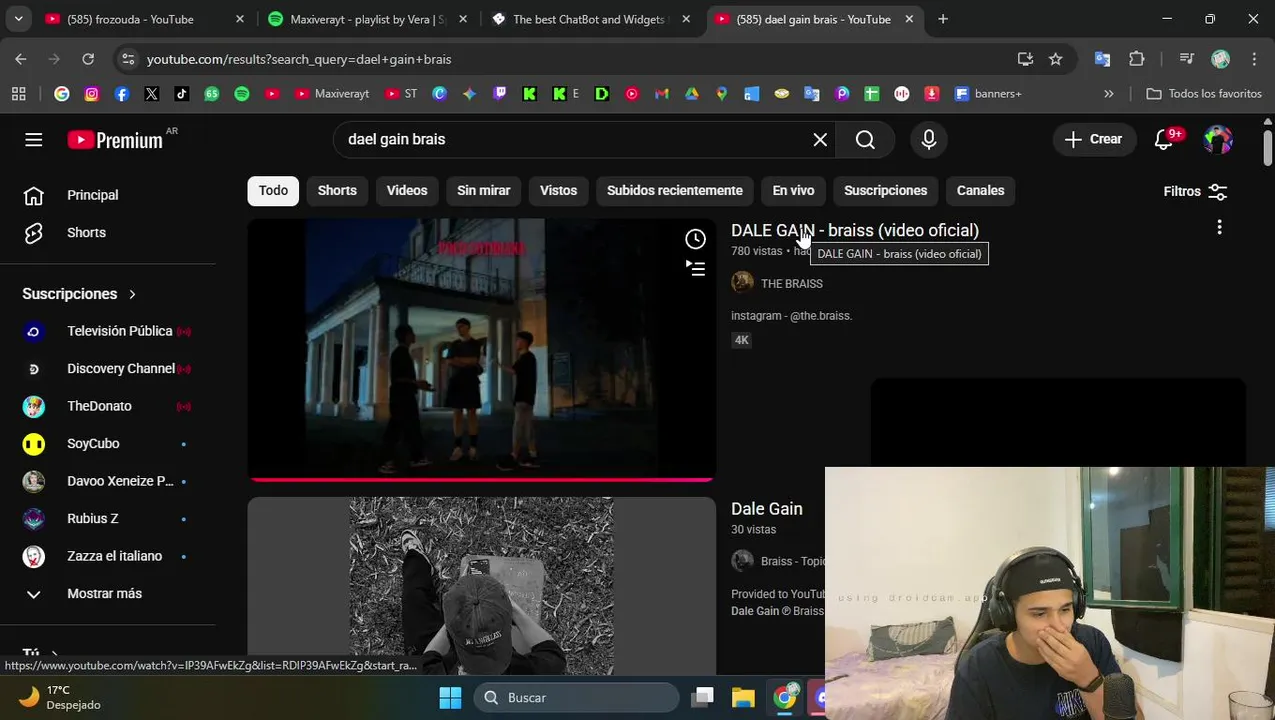Open the Google bookmark in bookmarks bar

(62, 94)
